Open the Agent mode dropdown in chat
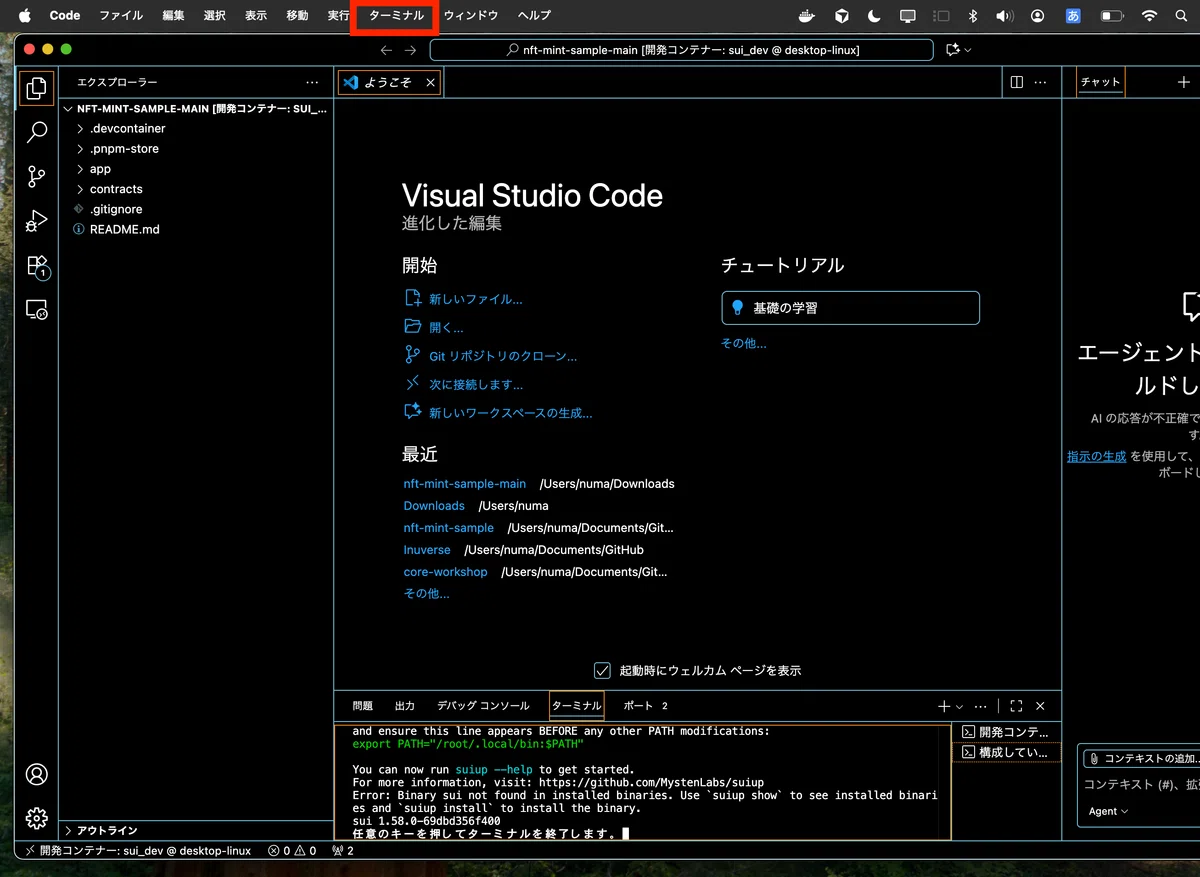 [1108, 811]
